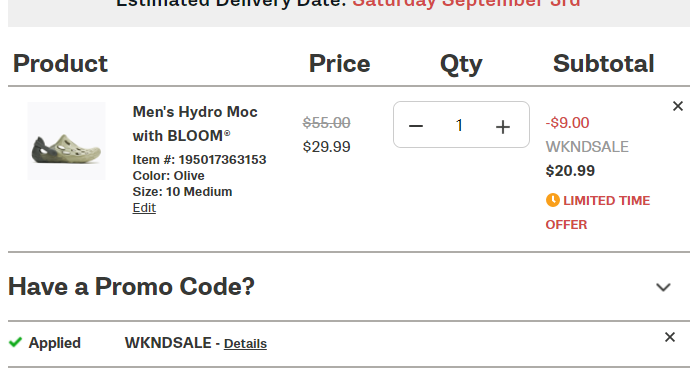This screenshot has height=388, width=692.
Task: Click the olive Hydro Moc shoe thumbnail
Action: [x=66, y=141]
